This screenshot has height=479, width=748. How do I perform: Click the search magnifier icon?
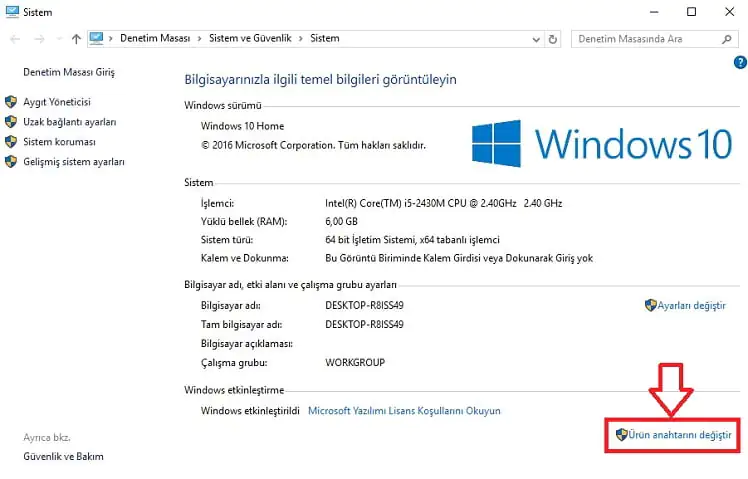(731, 39)
